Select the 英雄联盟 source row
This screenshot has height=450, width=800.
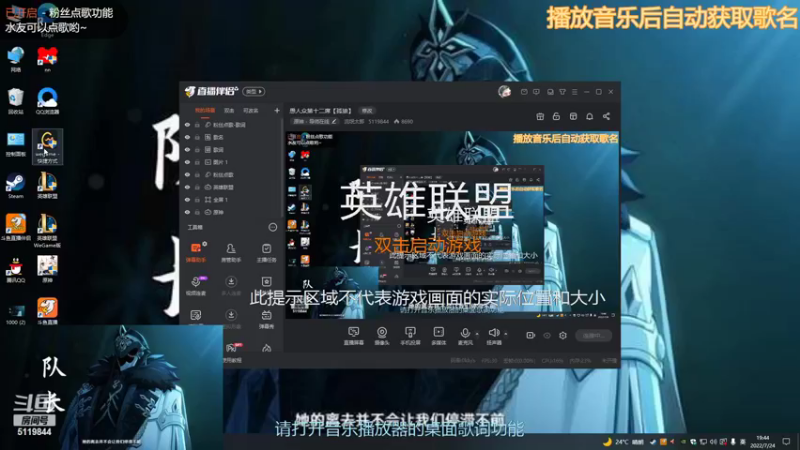pos(232,187)
